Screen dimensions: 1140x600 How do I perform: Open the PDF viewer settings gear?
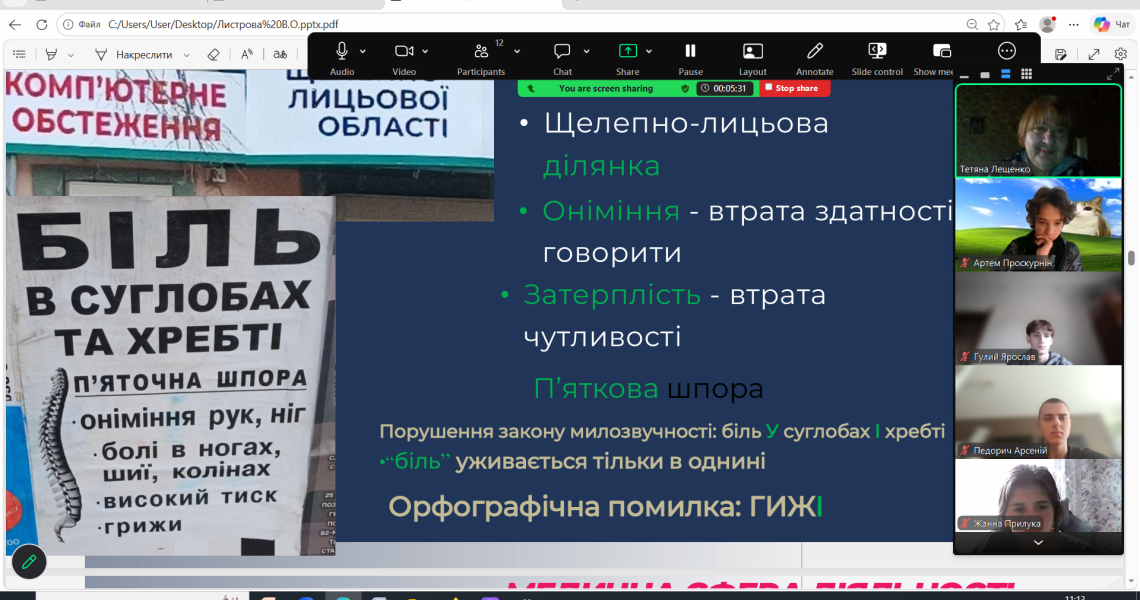click(1120, 55)
